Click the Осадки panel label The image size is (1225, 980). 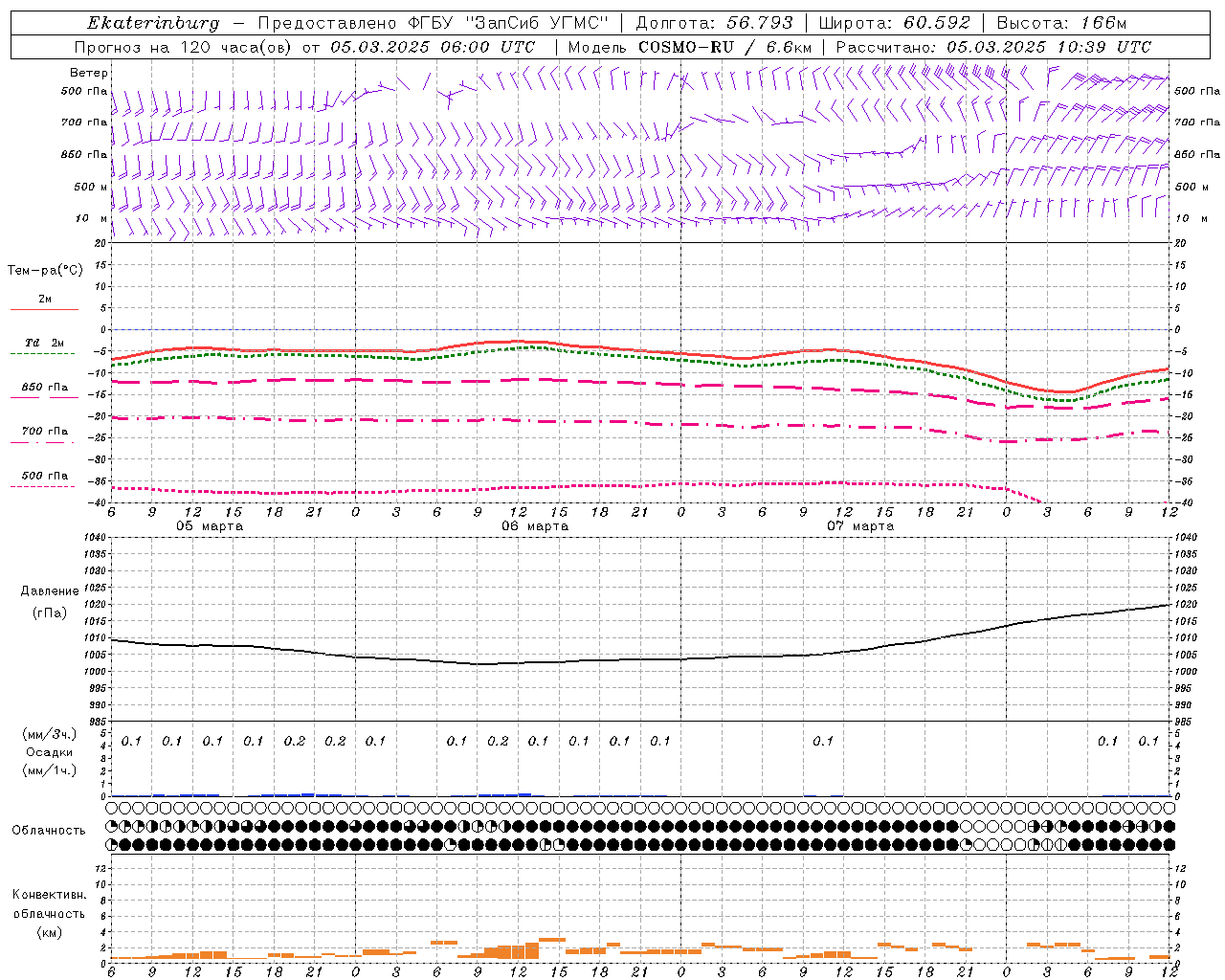pos(50,752)
